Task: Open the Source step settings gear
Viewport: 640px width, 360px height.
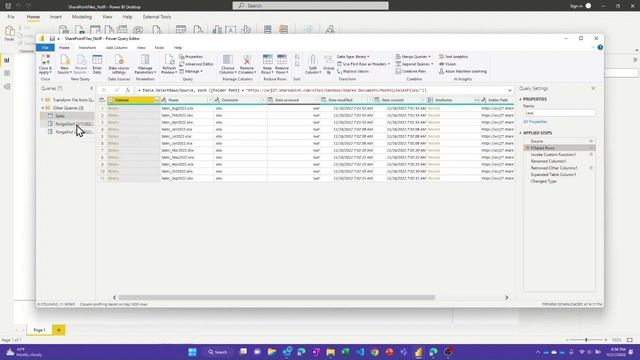Action: pyautogui.click(x=591, y=141)
